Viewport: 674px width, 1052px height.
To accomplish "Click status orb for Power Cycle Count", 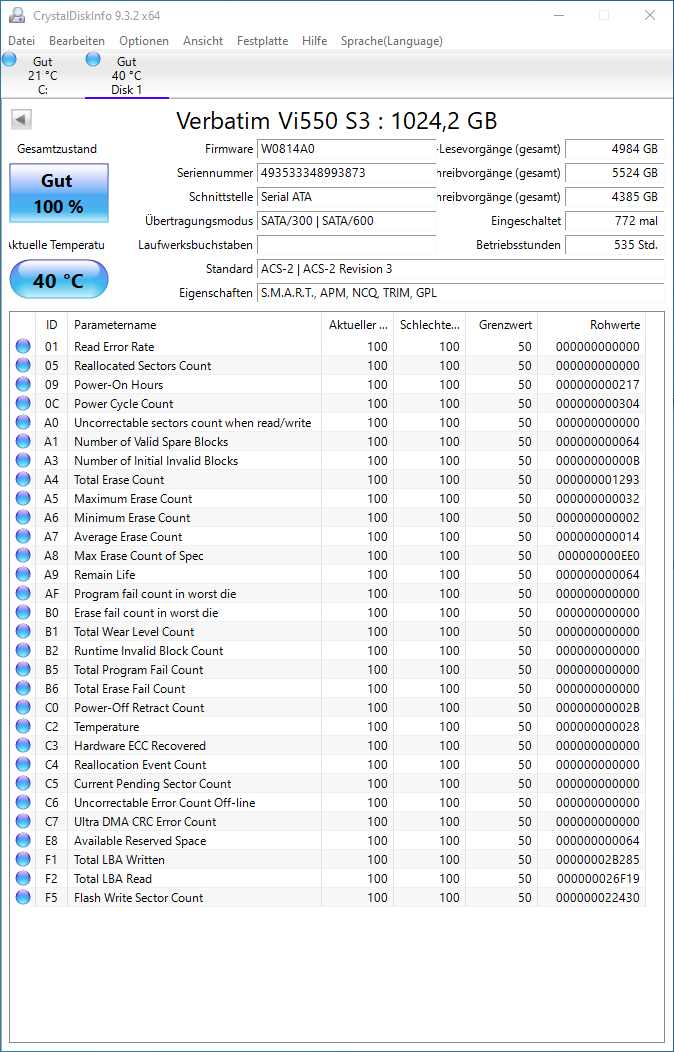I will (x=23, y=403).
